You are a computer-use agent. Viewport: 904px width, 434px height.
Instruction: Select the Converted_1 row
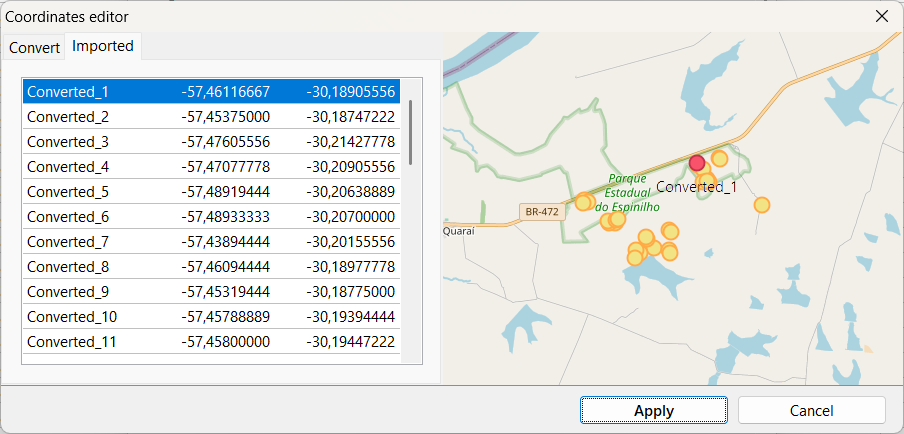click(x=212, y=92)
